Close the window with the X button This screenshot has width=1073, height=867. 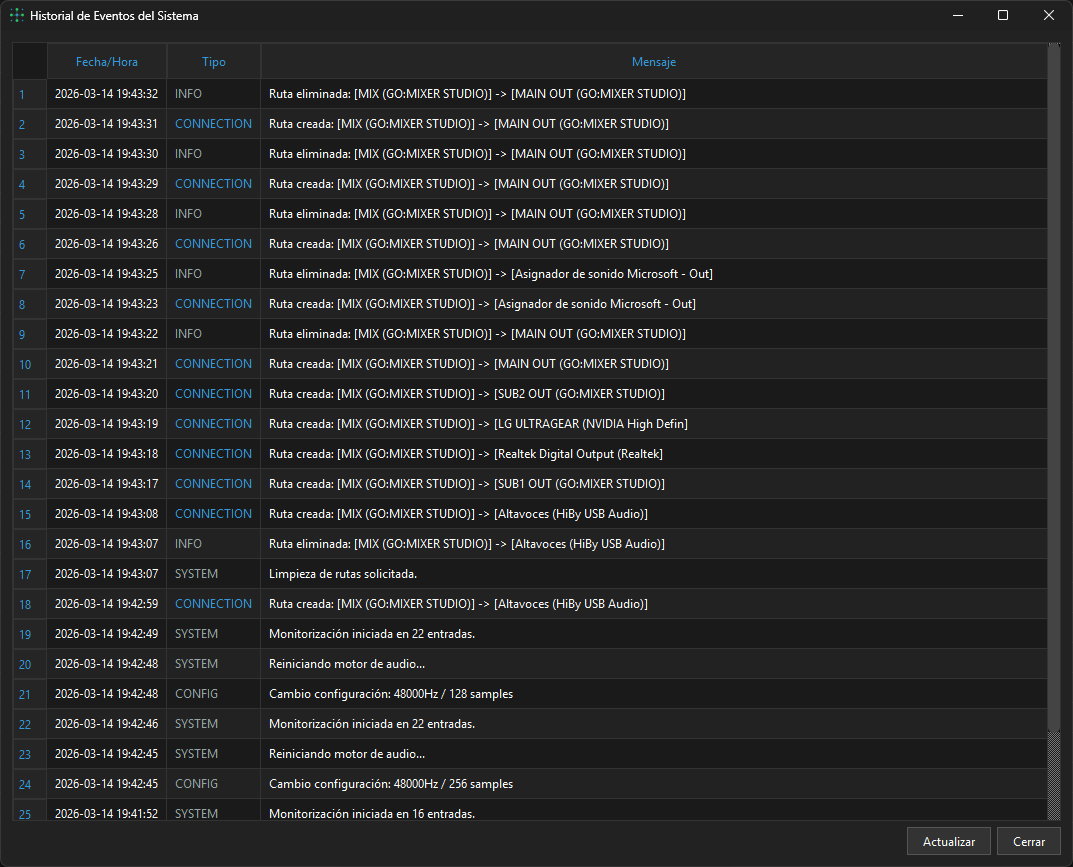pos(1048,15)
